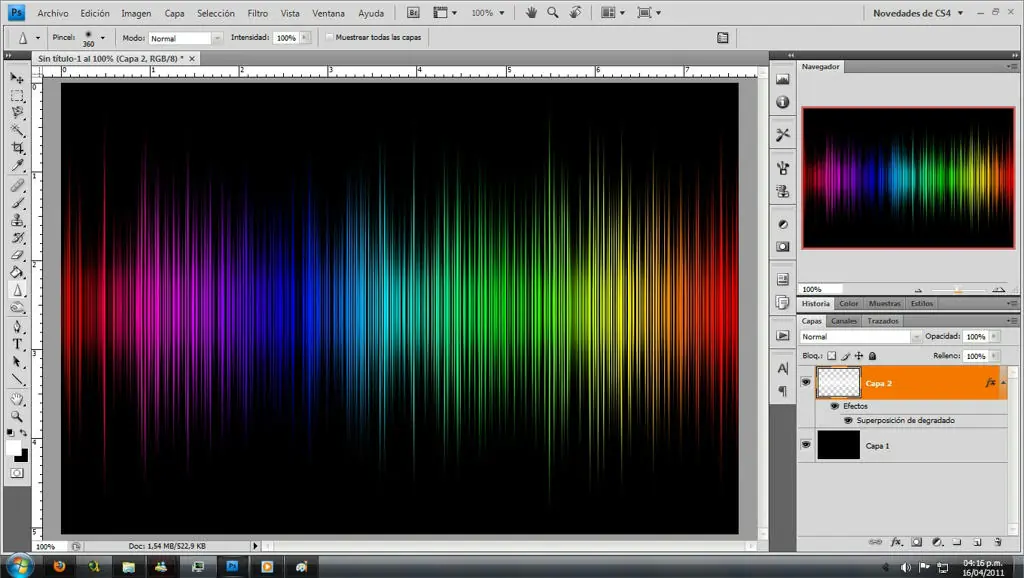Choose the Hand tool in toolbox
The width and height of the screenshot is (1024, 578).
click(17, 398)
